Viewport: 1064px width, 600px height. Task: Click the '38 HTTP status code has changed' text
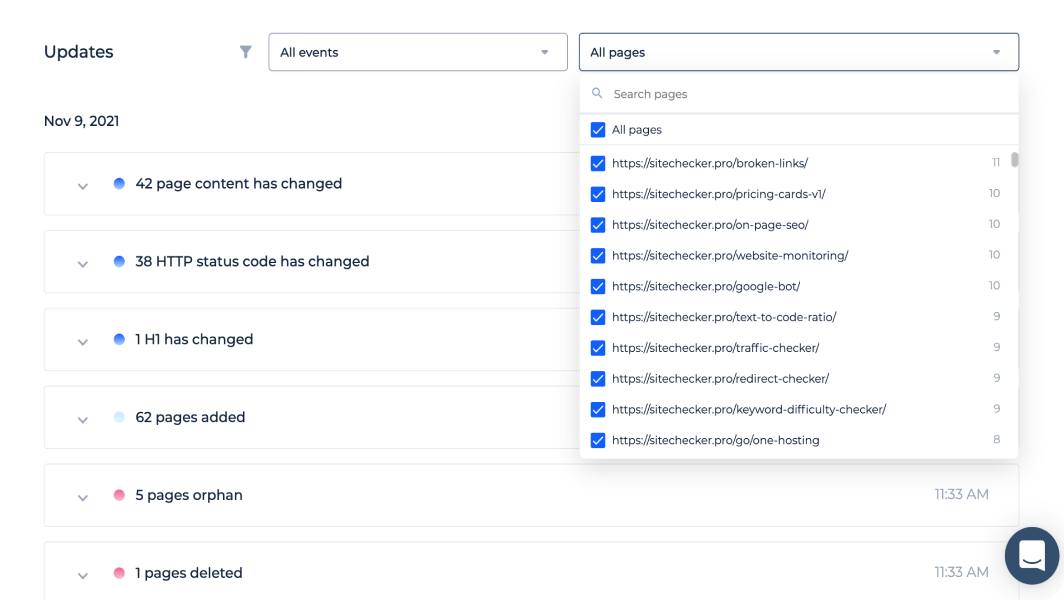coord(252,261)
